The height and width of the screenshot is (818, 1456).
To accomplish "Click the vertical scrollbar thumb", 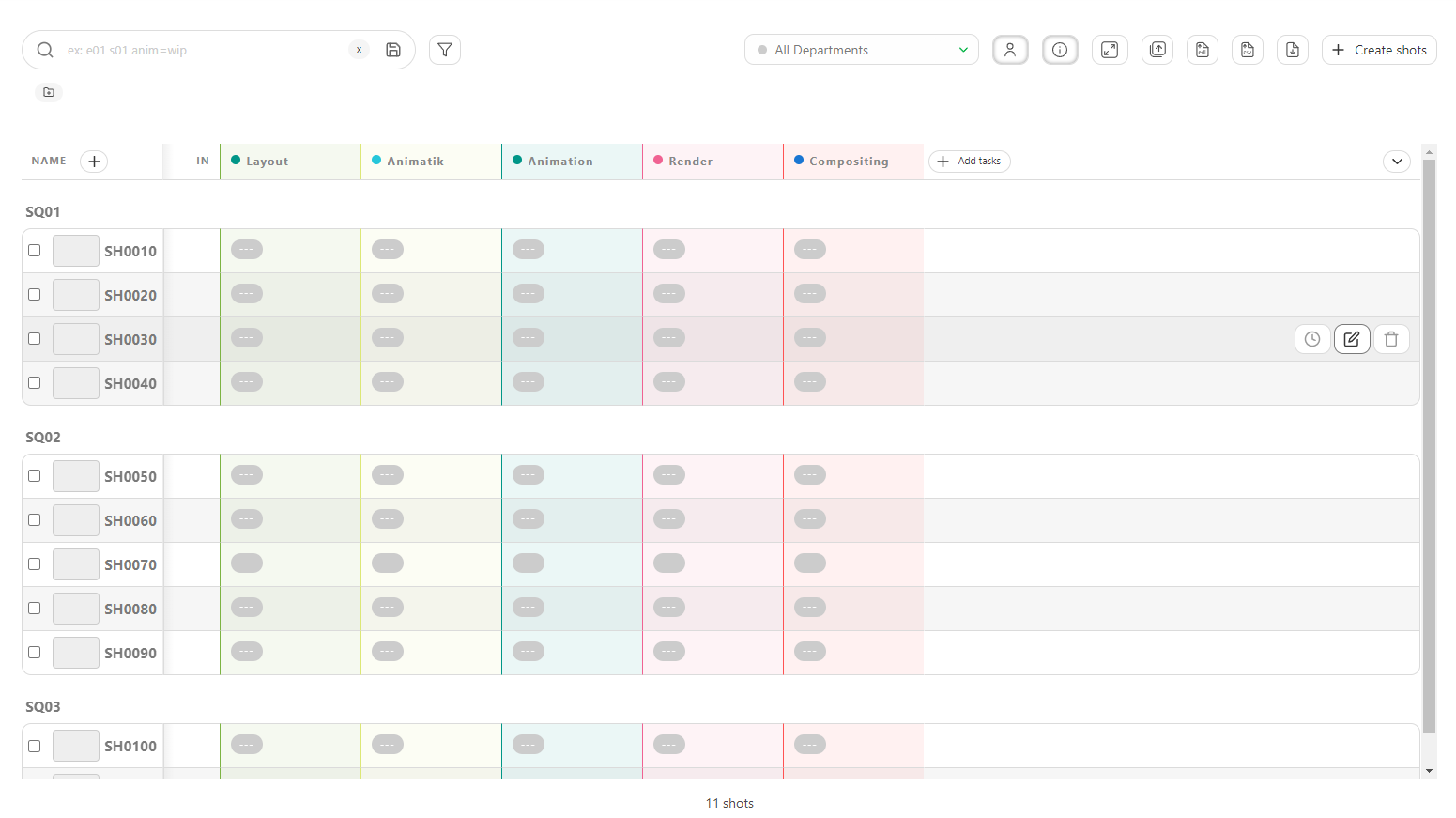I will tap(1430, 446).
